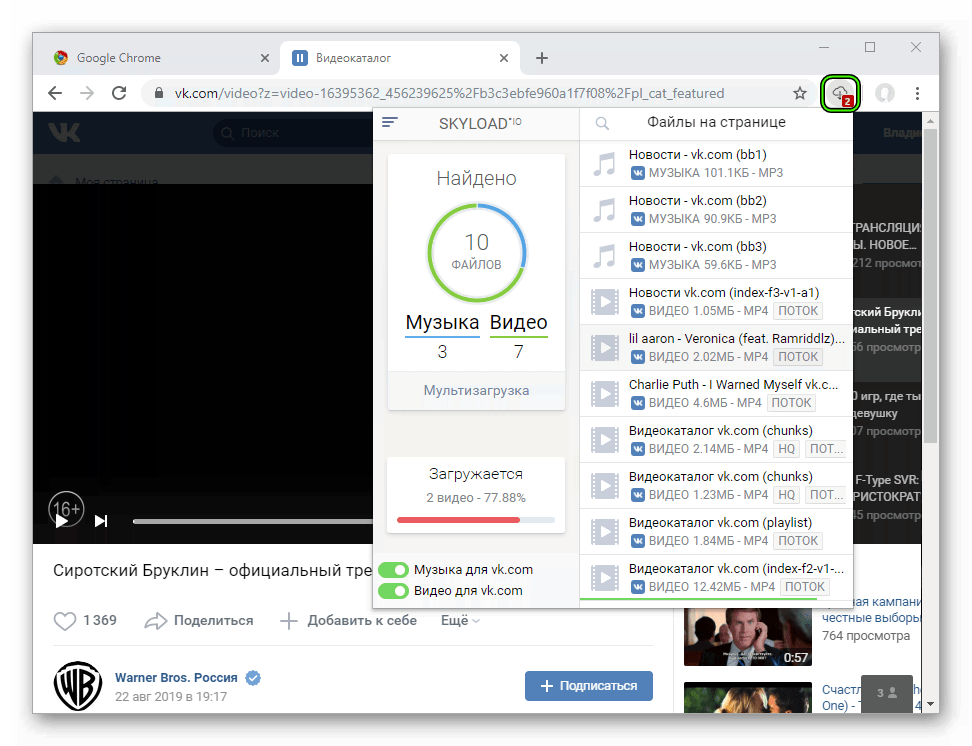Close the Google Chrome tab

[x=265, y=58]
